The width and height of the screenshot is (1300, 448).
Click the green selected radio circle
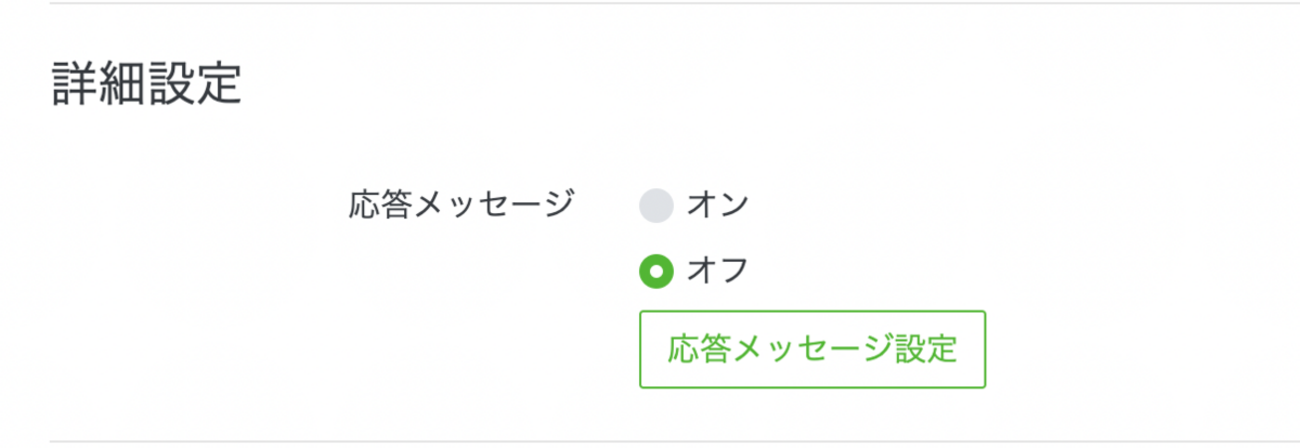click(656, 270)
